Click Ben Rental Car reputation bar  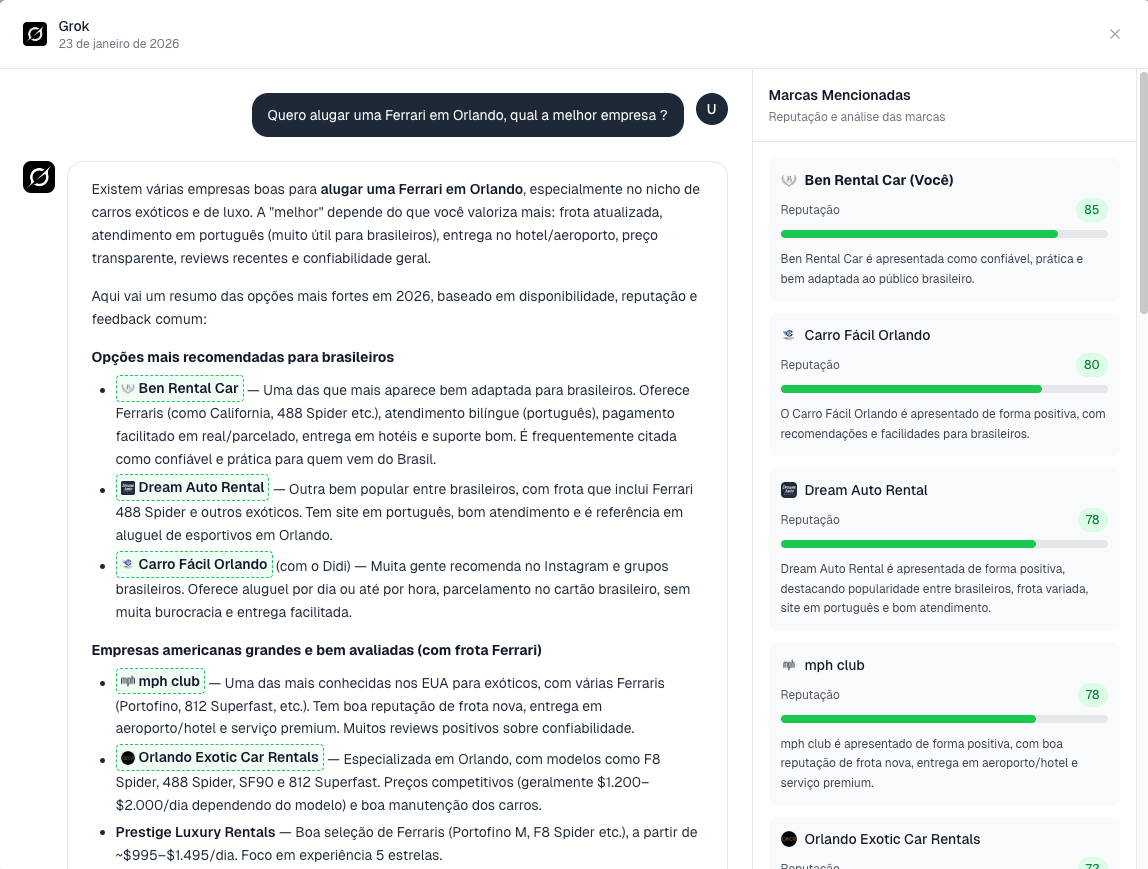(x=943, y=234)
